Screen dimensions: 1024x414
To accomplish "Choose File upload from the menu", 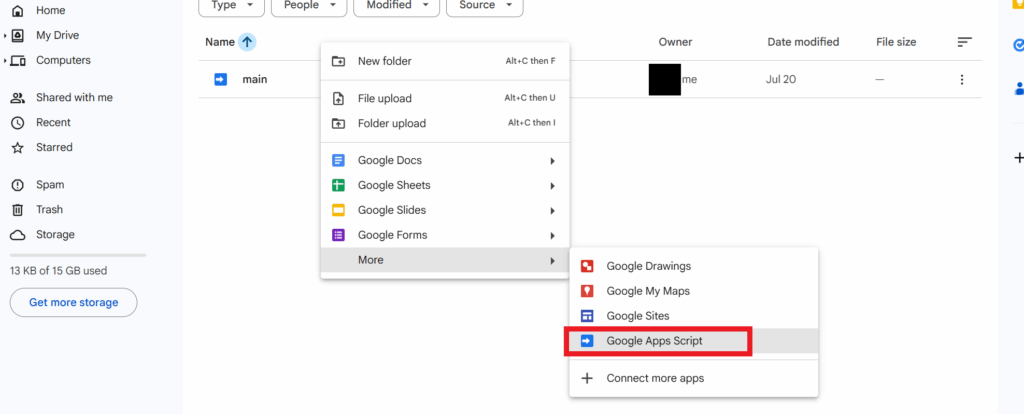I will 445,99.
